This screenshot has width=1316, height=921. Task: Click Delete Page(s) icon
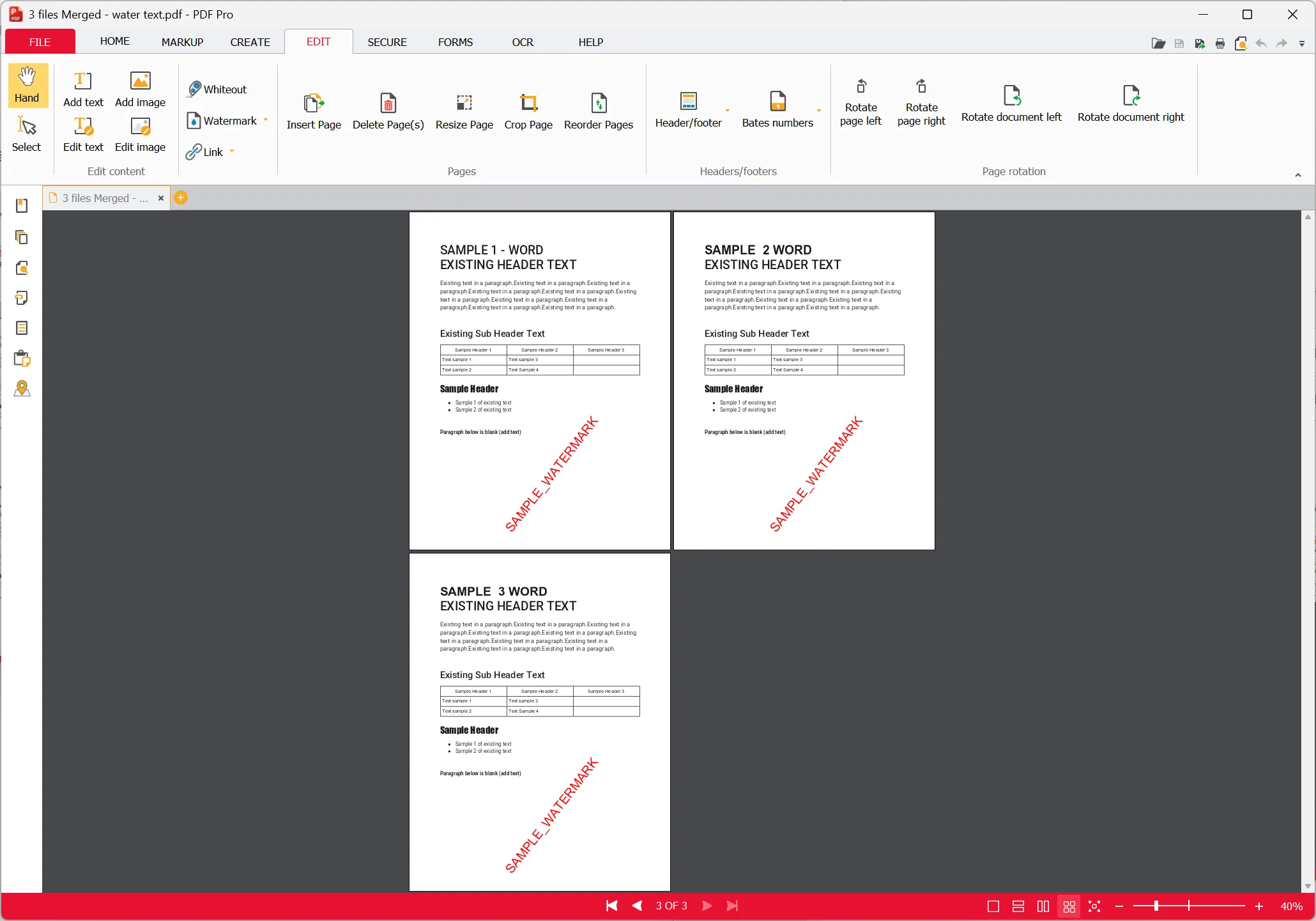[388, 111]
